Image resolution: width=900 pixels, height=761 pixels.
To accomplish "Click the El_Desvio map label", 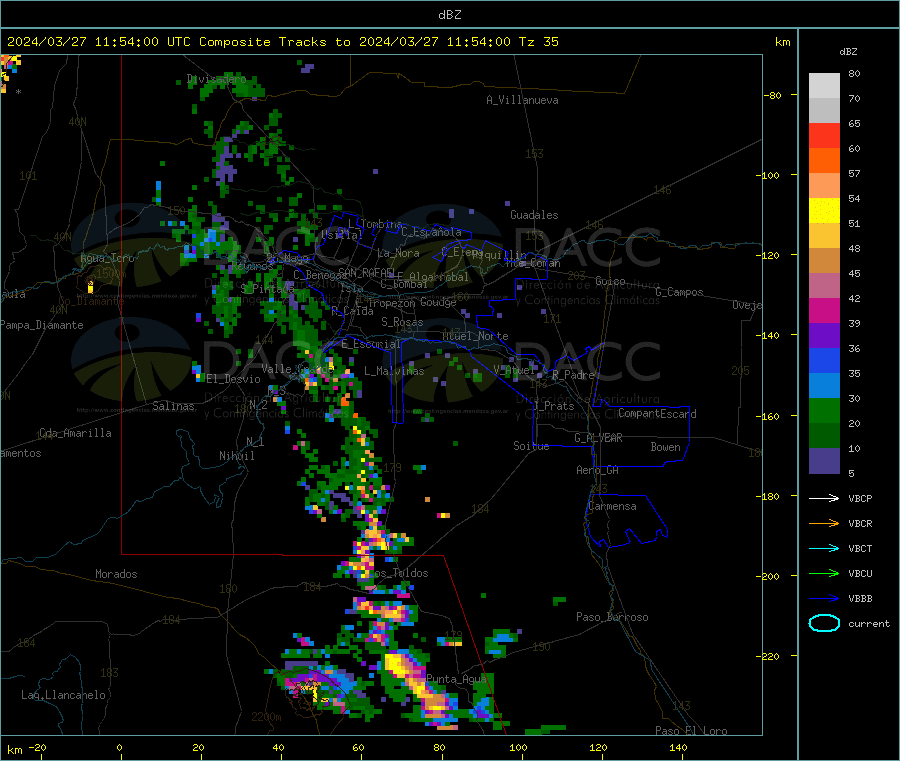I will [x=234, y=379].
